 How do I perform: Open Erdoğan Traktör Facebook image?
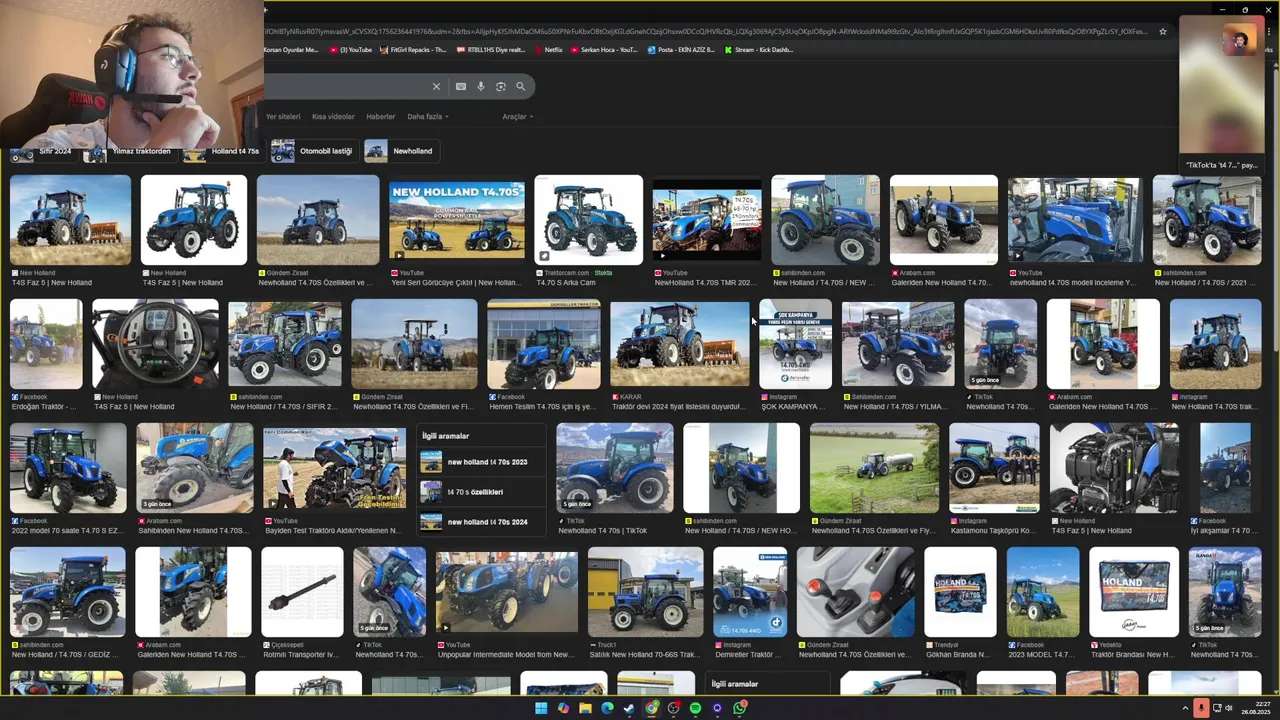[x=46, y=344]
